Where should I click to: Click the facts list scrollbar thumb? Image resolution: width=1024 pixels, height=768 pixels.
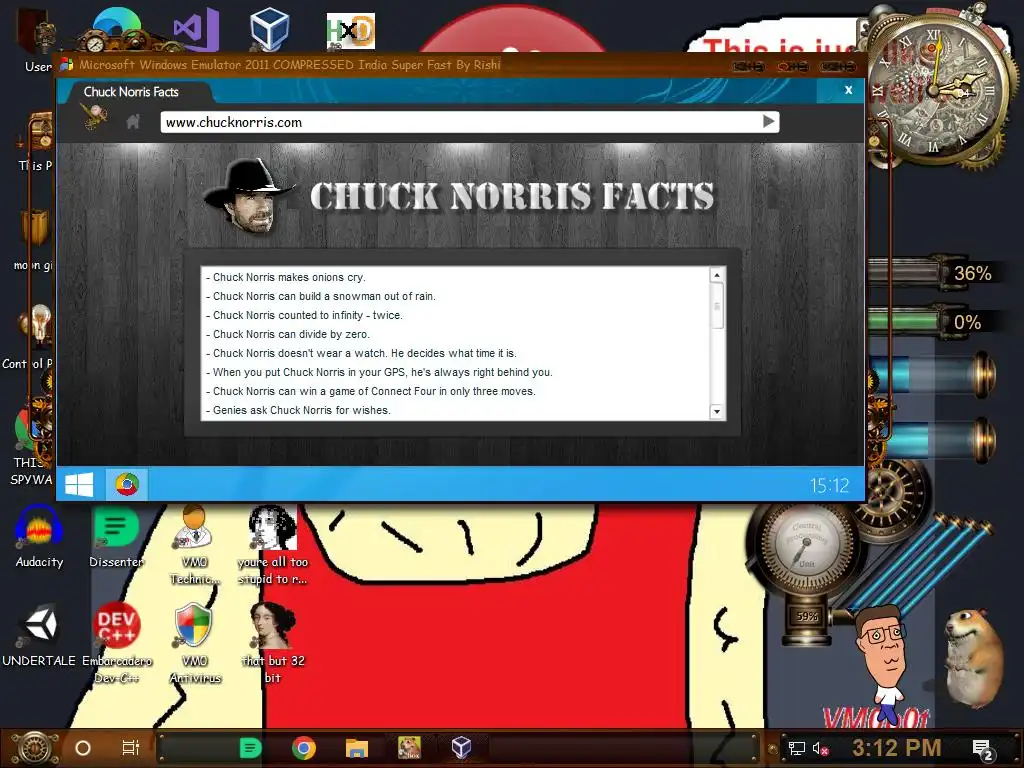pyautogui.click(x=717, y=306)
